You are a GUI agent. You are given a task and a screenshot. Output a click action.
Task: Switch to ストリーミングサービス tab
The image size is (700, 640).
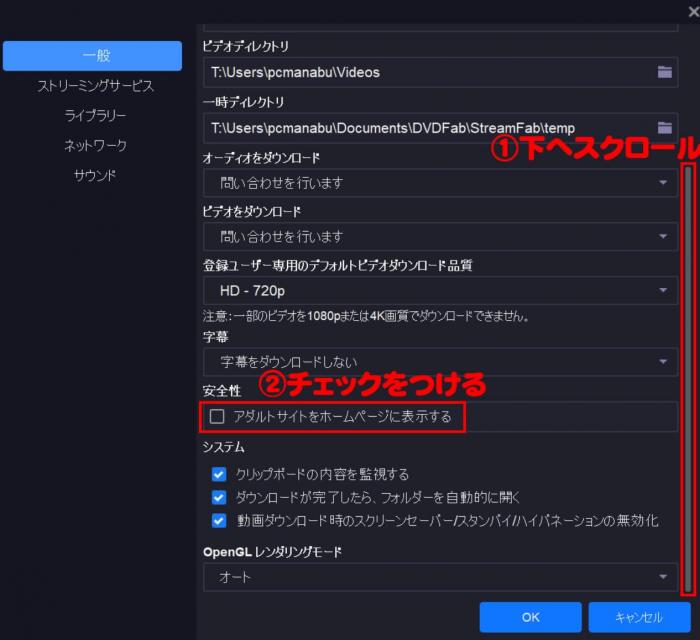[96, 86]
